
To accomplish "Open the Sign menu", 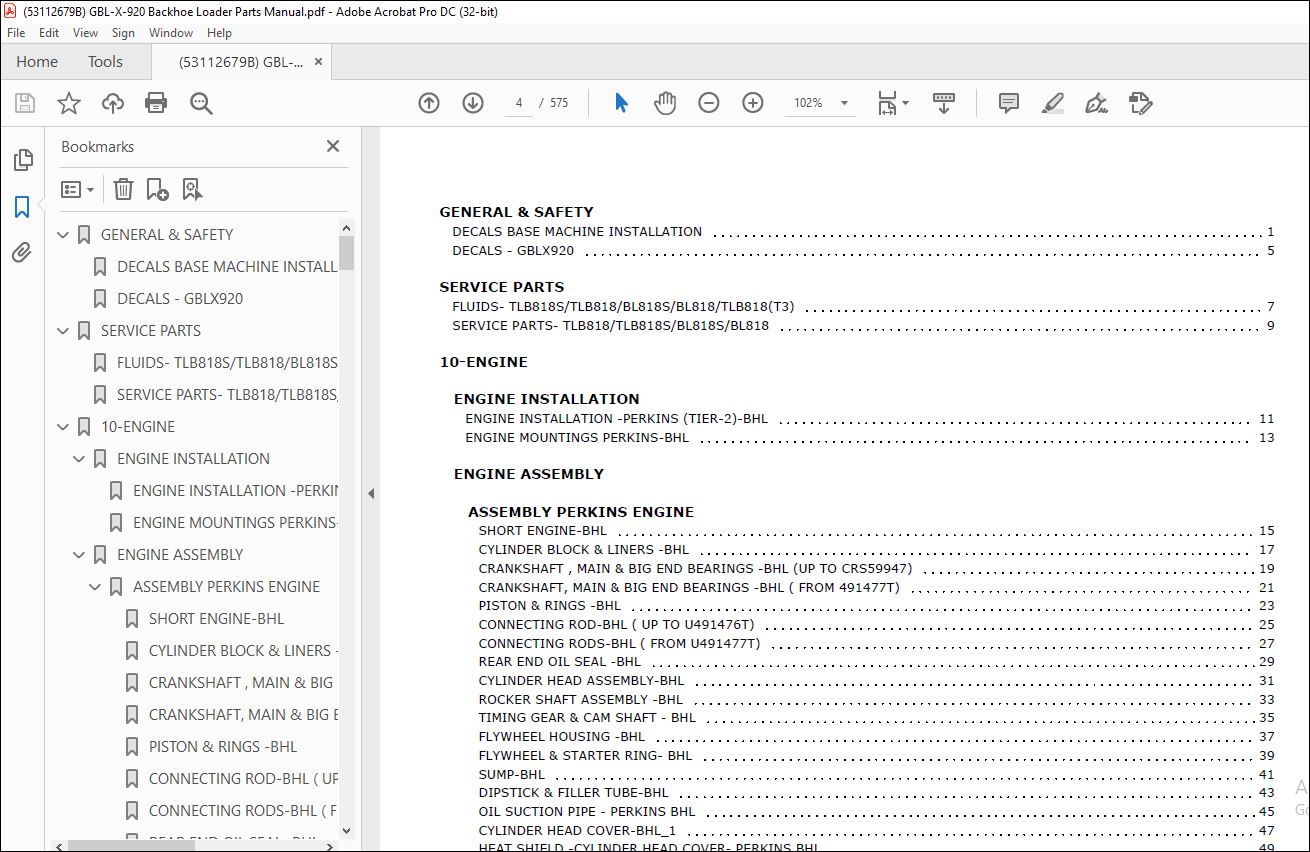I will pos(123,33).
